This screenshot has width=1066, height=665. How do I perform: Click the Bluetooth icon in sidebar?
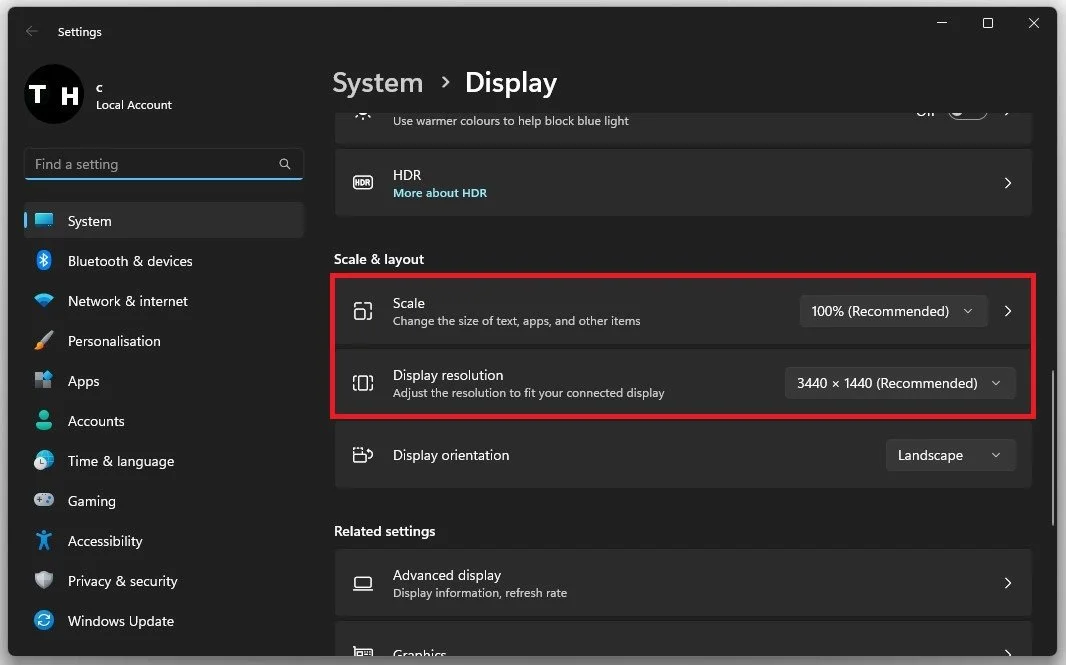(x=44, y=260)
